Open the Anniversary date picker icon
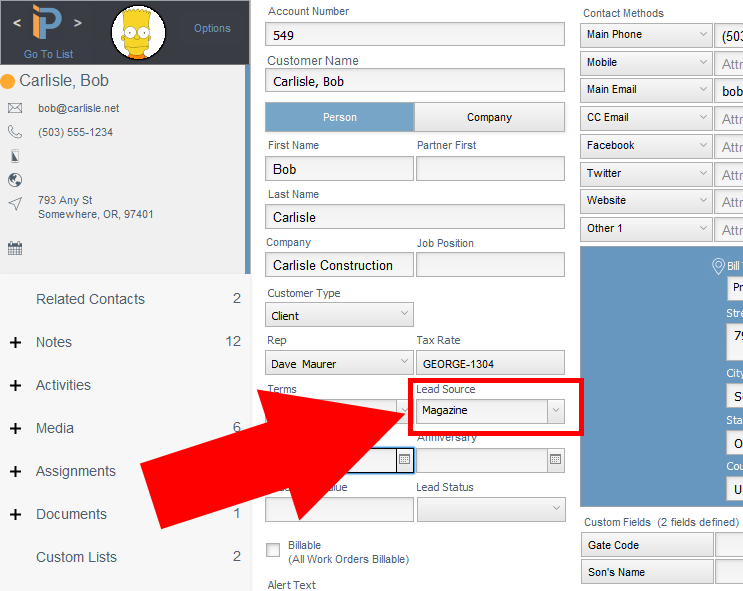Screen dimensions: 743x591 (555, 459)
